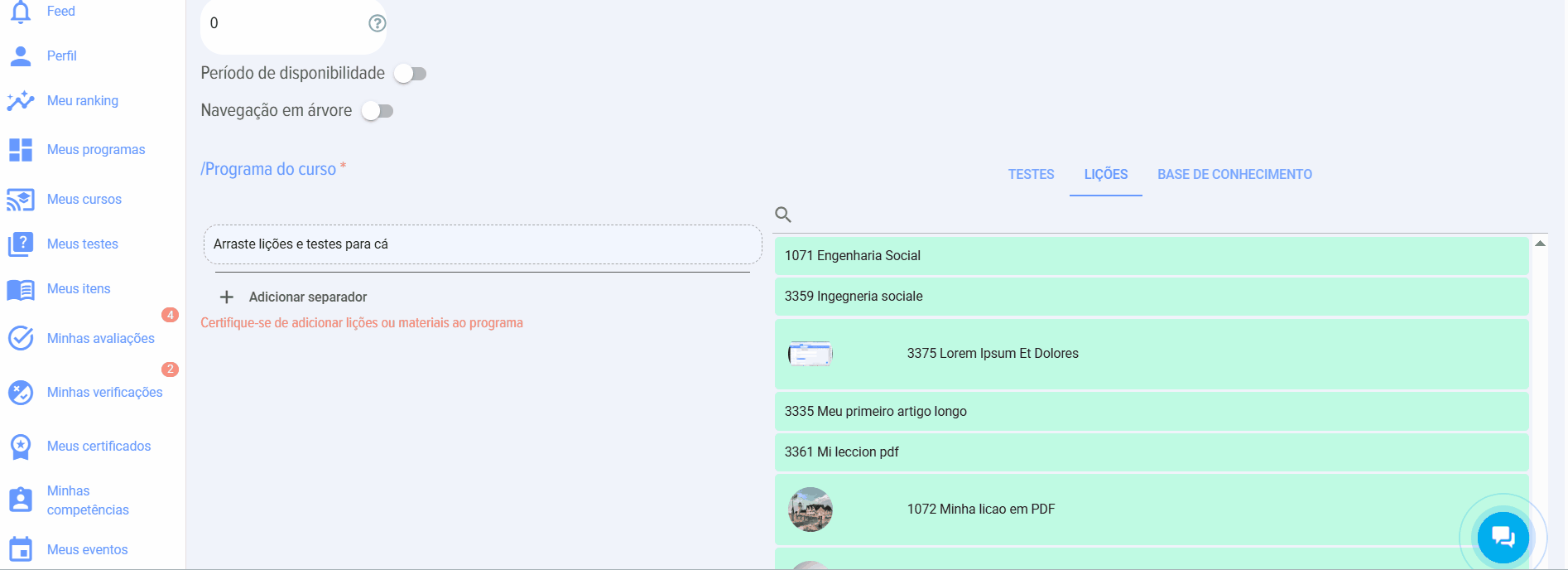Open the chat support bubble
Viewport: 1568px width, 570px height.
1503,538
